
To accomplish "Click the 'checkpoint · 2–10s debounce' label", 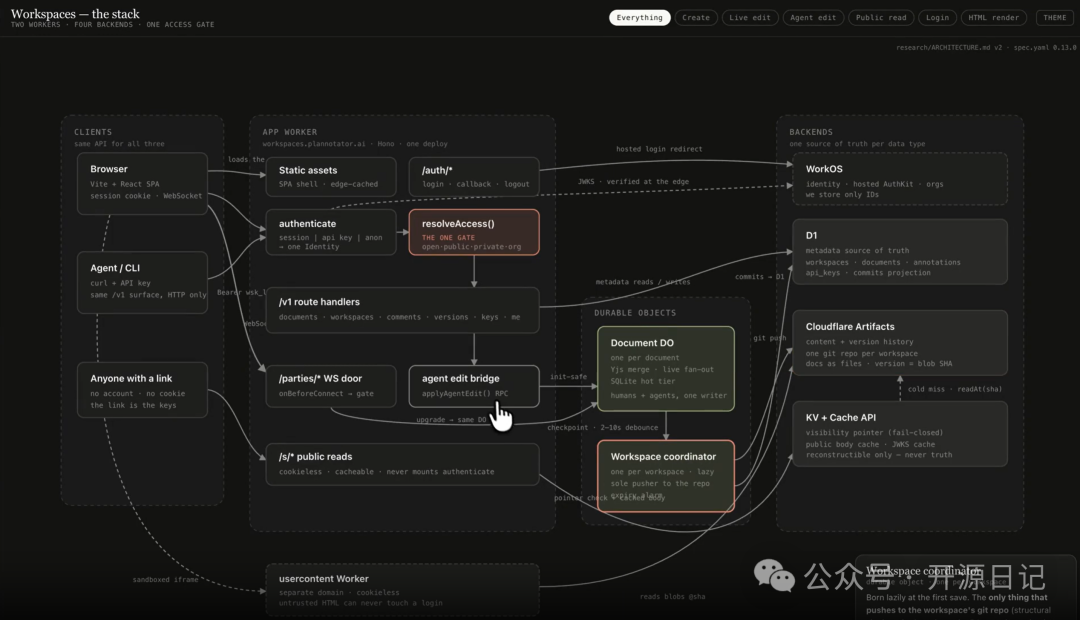I will pyautogui.click(x=603, y=427).
